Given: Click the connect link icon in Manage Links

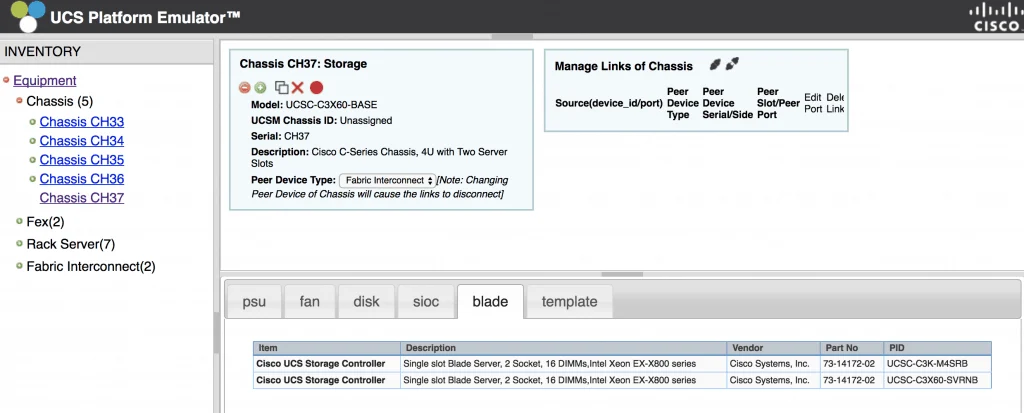Looking at the screenshot, I should 715,64.
